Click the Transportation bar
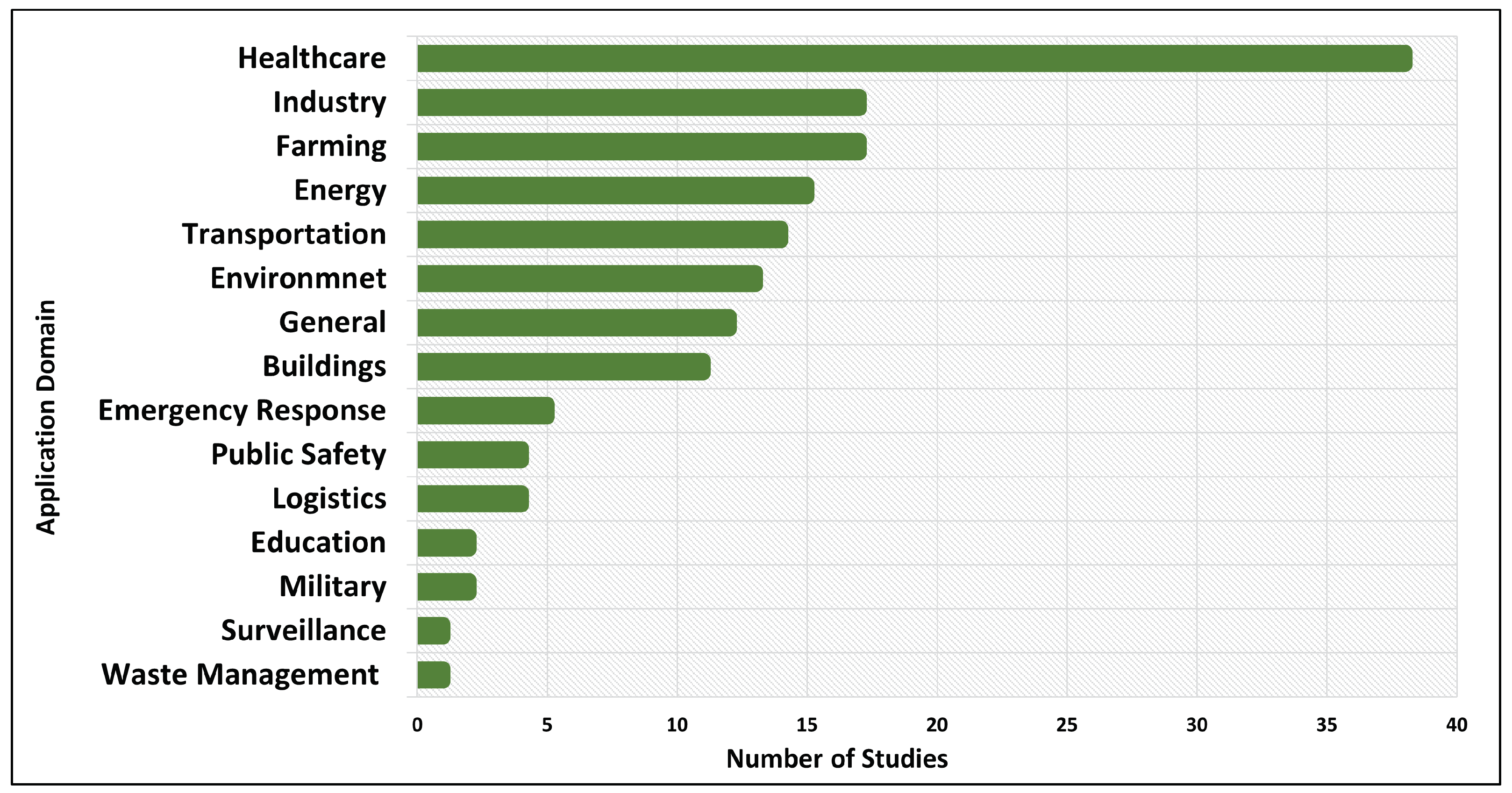The image size is (1512, 793). [x=603, y=235]
